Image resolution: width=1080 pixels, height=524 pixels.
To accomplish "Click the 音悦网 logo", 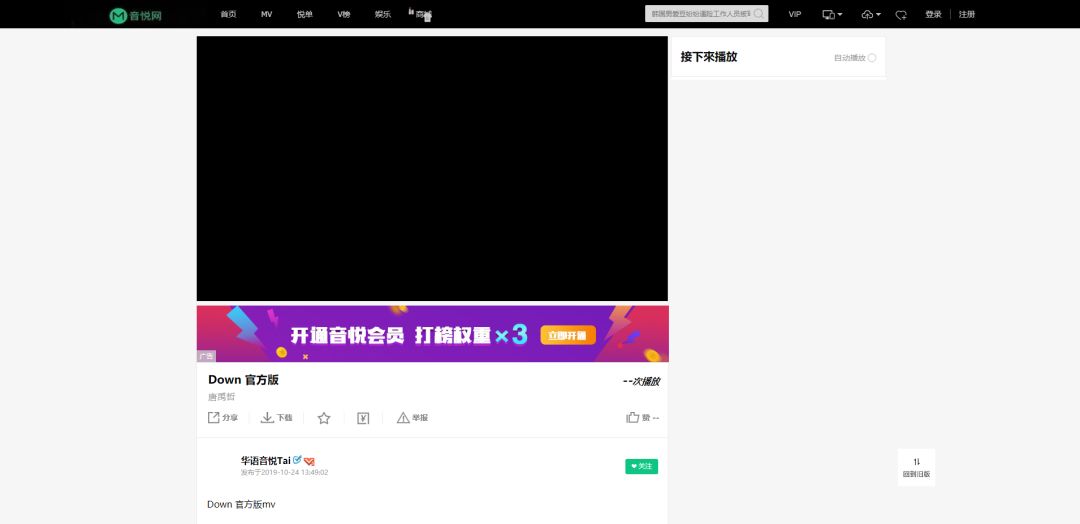I will [x=136, y=15].
